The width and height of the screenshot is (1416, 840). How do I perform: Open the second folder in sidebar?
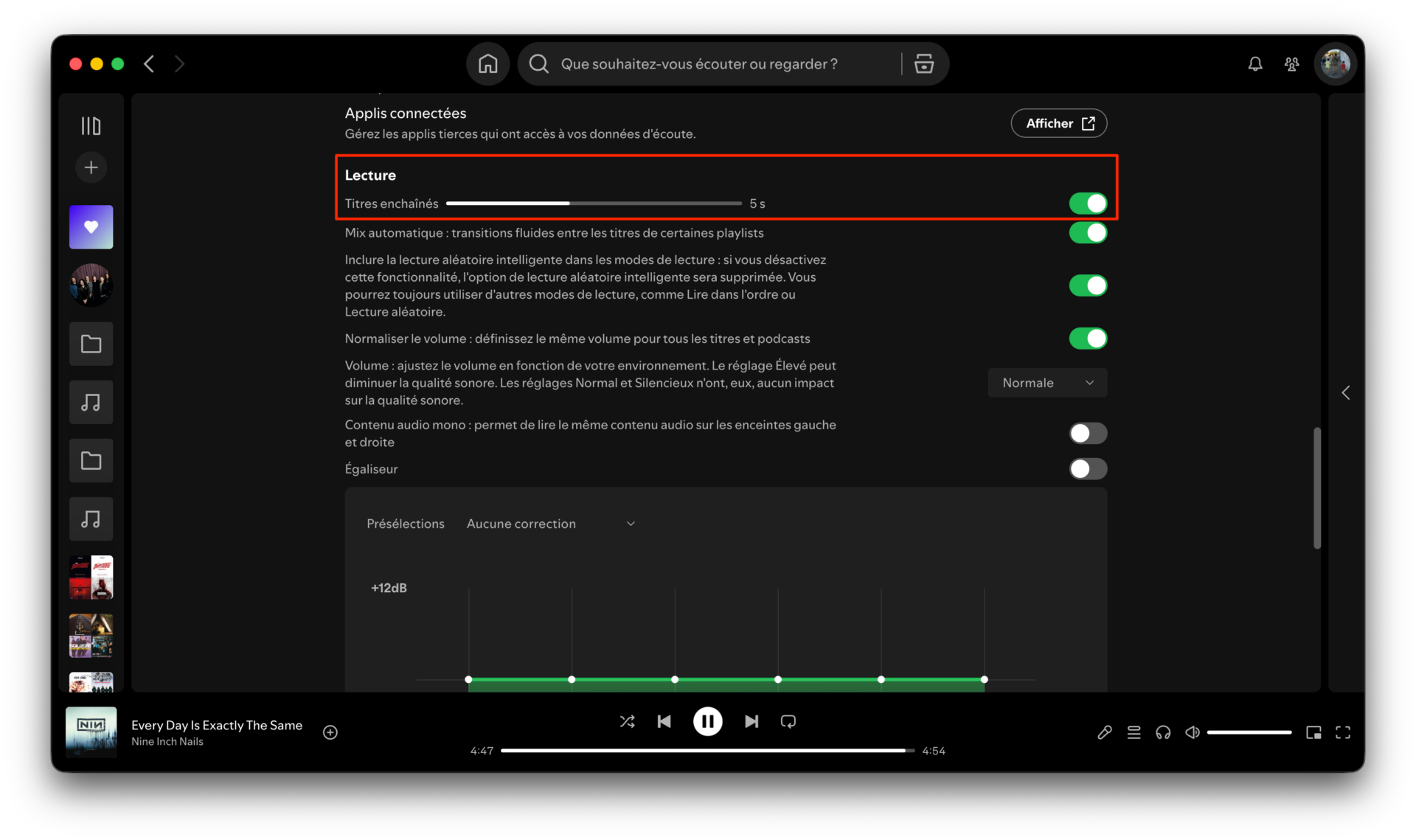point(91,461)
